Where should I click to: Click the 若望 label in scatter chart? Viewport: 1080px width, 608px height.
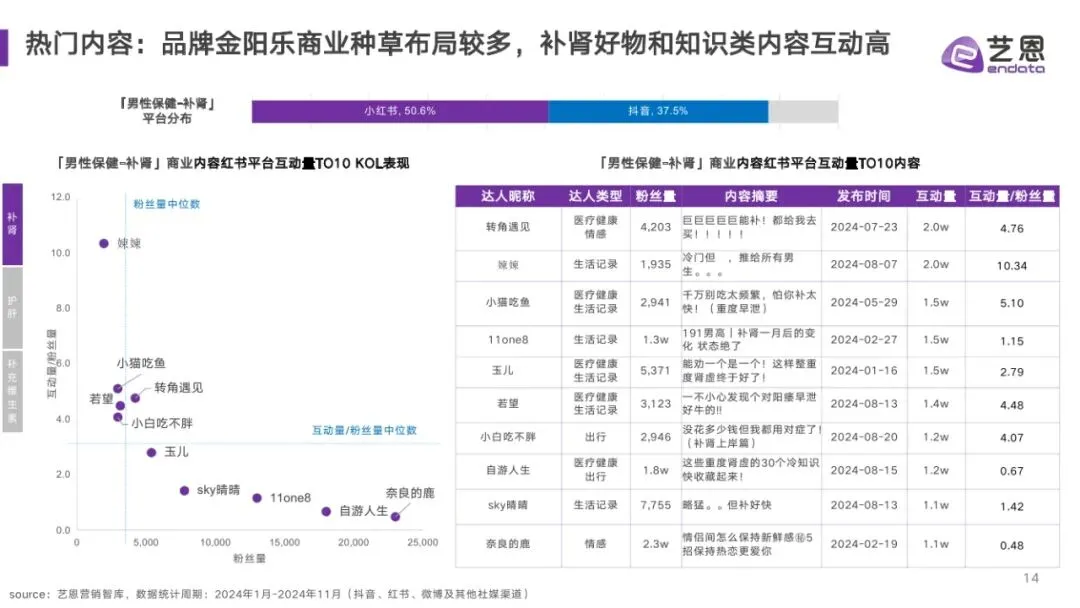101,399
